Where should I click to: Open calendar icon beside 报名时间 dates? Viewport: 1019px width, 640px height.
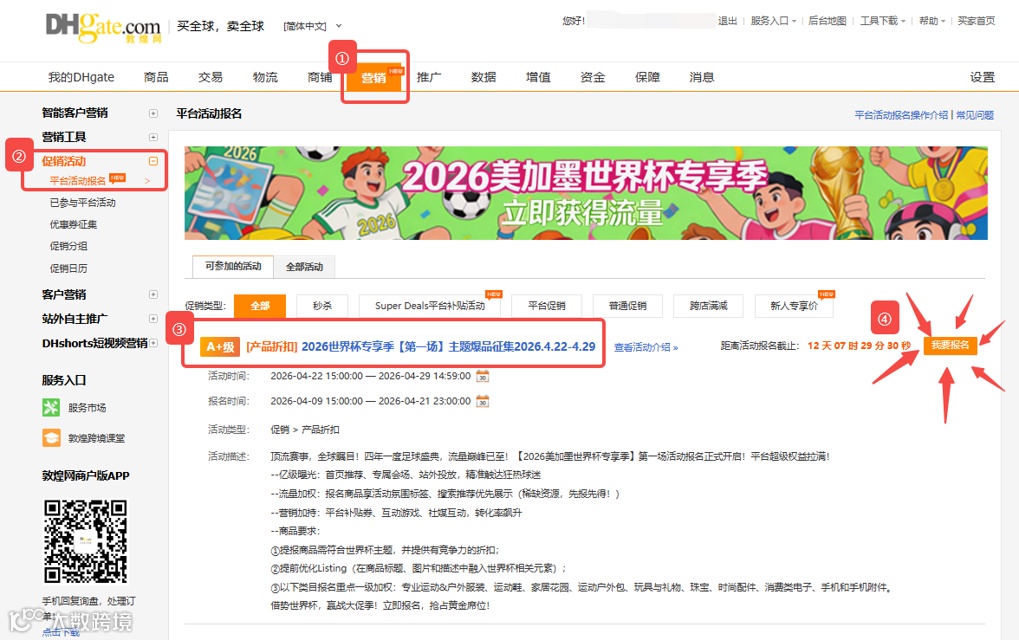coord(482,402)
